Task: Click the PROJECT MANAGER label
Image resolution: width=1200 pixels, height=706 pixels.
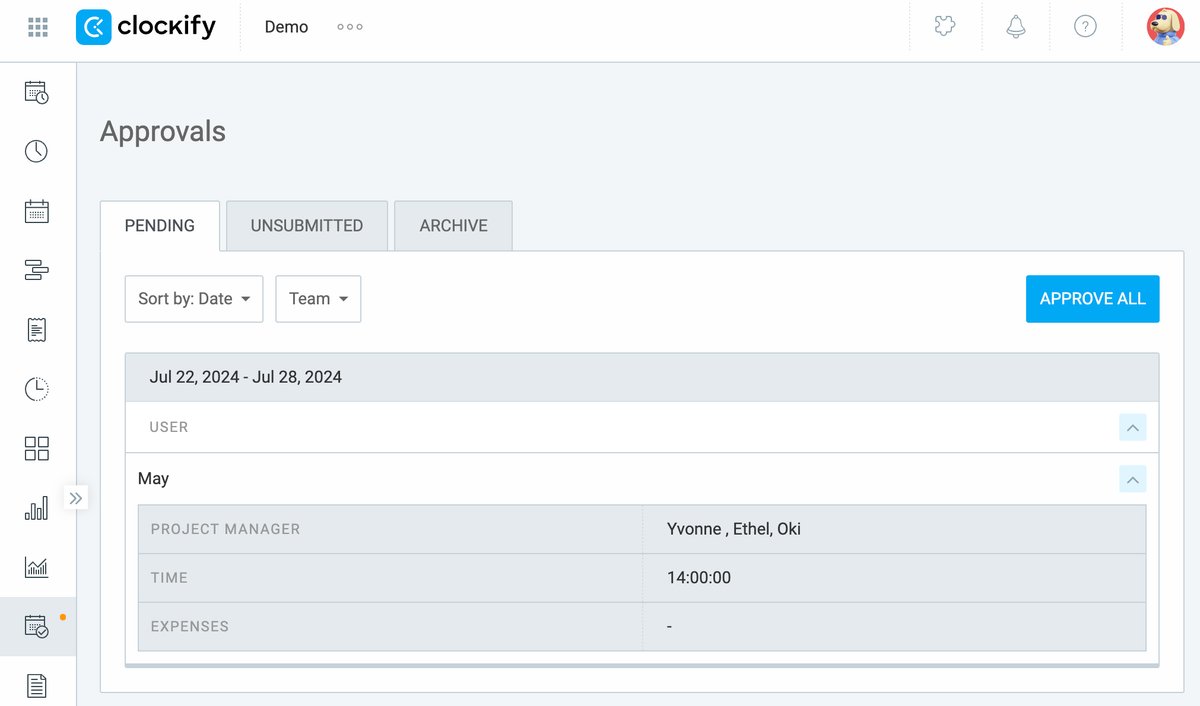Action: tap(225, 529)
